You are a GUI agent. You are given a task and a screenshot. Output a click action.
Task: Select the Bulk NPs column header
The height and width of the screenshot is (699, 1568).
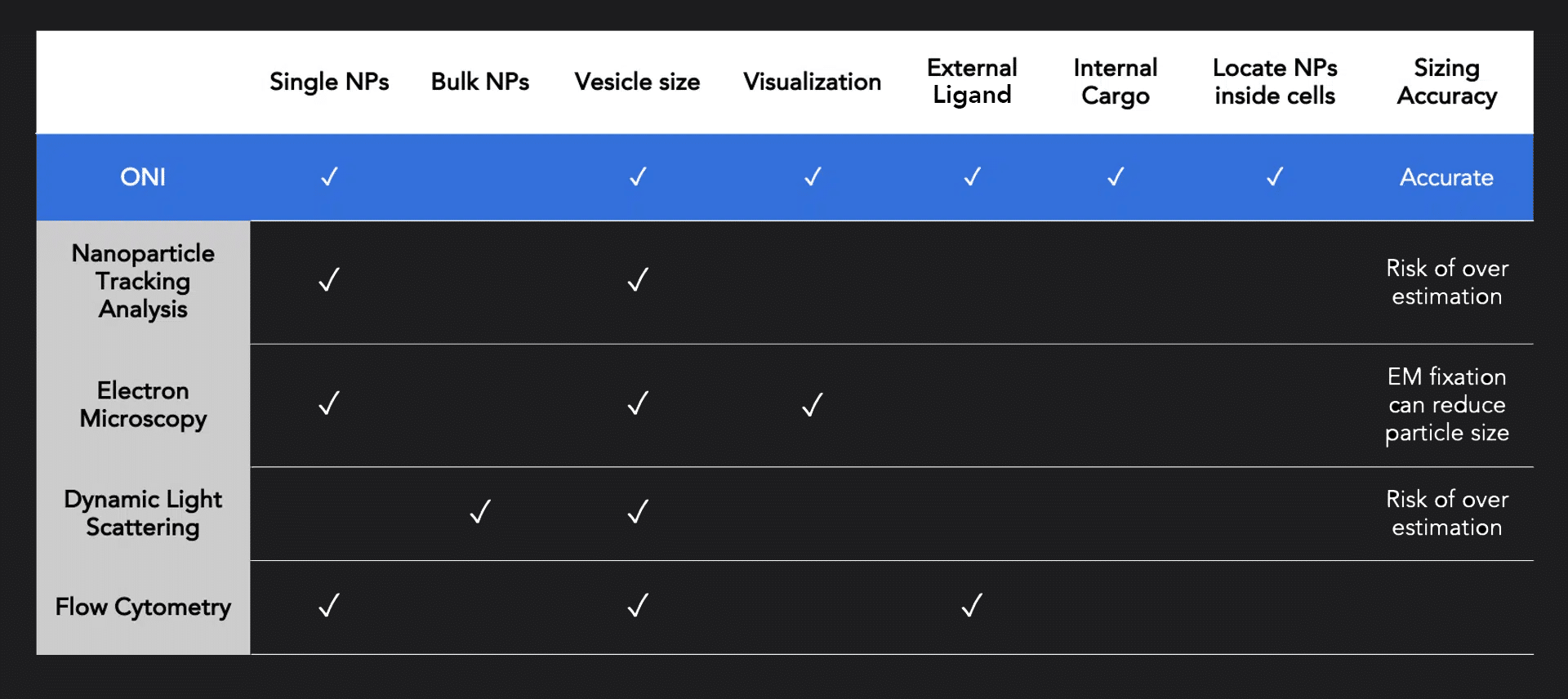click(480, 82)
